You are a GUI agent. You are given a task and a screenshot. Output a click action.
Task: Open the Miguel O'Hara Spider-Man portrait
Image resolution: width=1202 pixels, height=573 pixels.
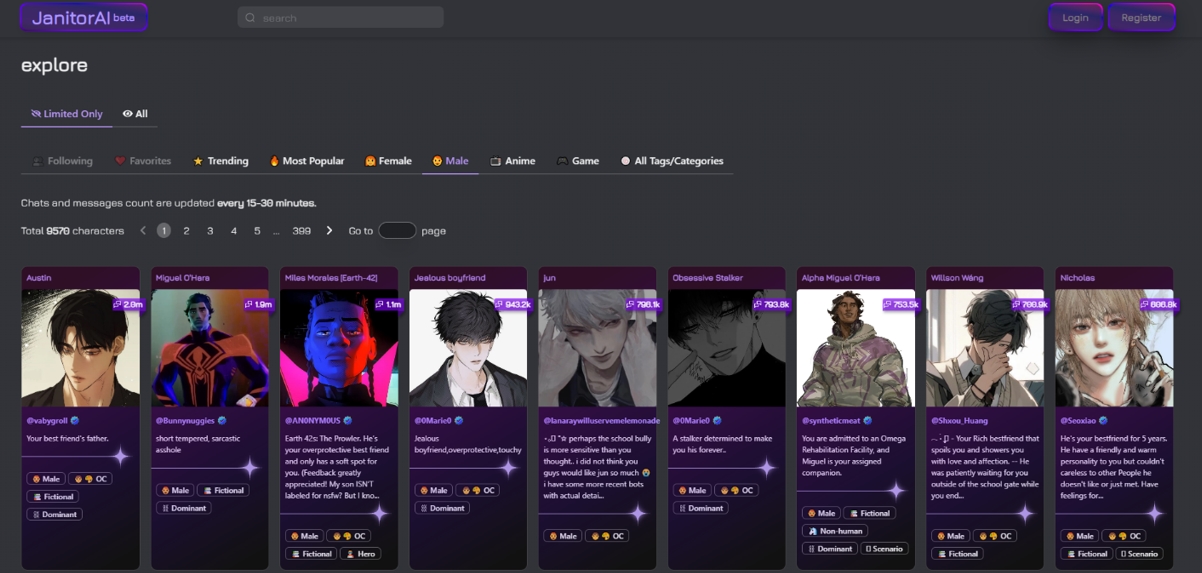[x=210, y=348]
